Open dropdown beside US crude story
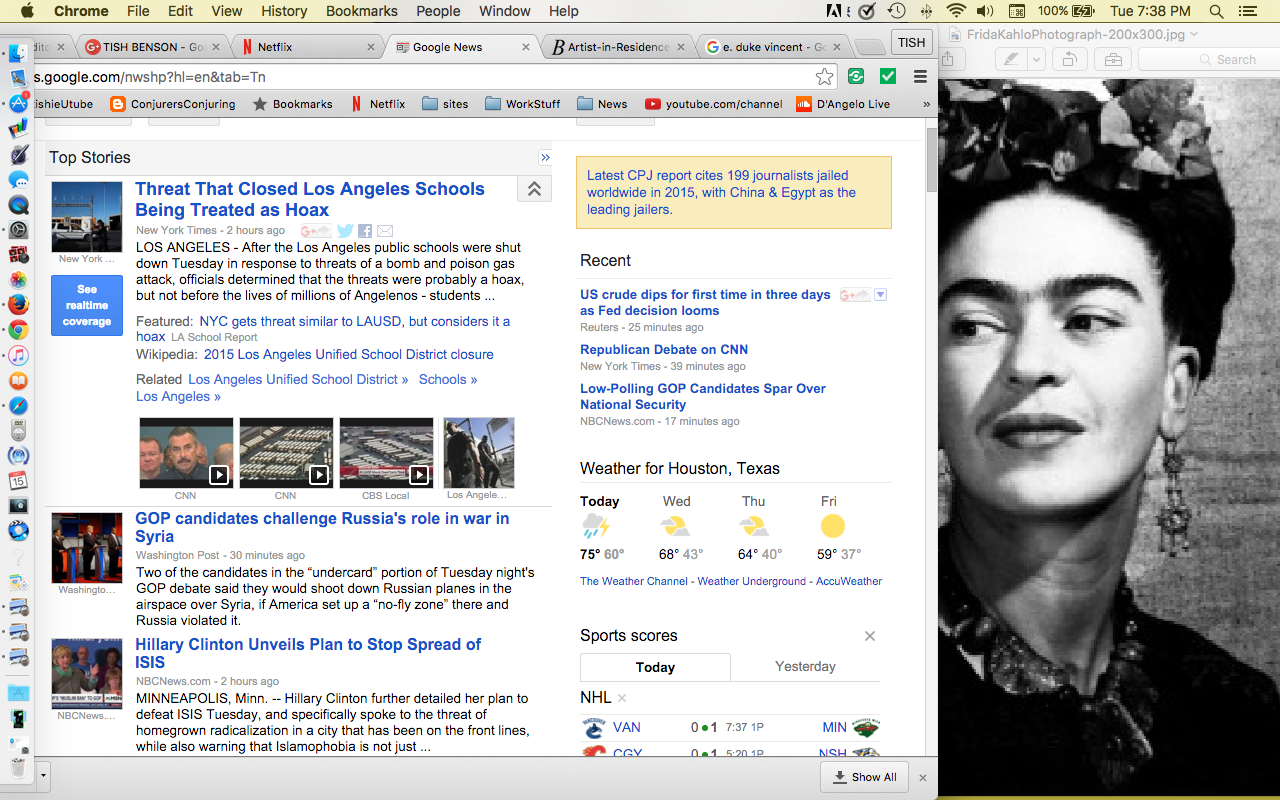Viewport: 1280px width, 800px height. pos(880,295)
